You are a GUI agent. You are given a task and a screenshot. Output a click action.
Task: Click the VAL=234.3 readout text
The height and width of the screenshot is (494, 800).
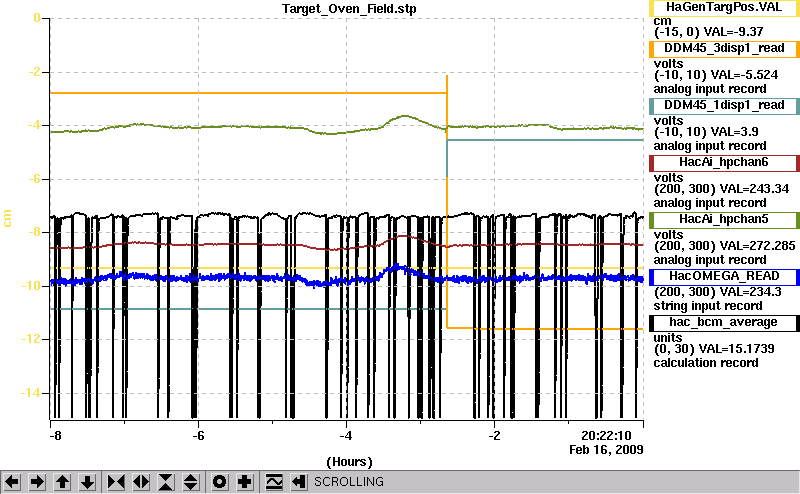(751, 292)
